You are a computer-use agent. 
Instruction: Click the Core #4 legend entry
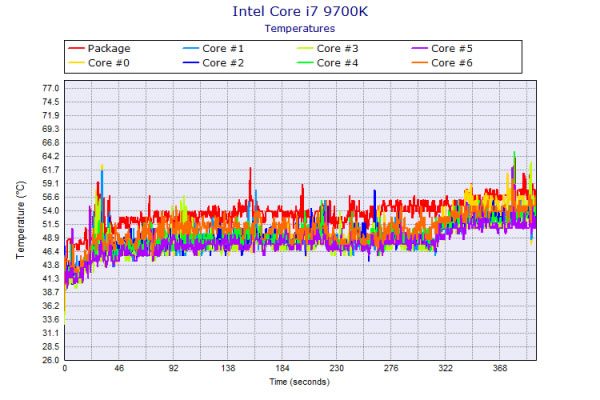pos(328,63)
